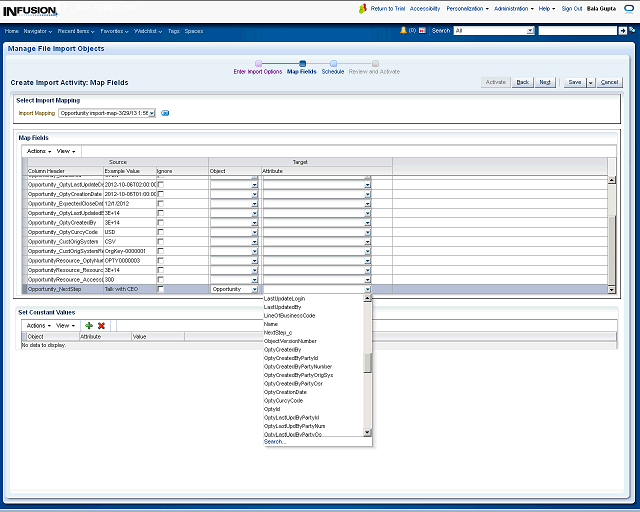The image size is (640, 512).
Task: Toggle Ignore for OPTY0000003 row
Action: click(x=161, y=260)
